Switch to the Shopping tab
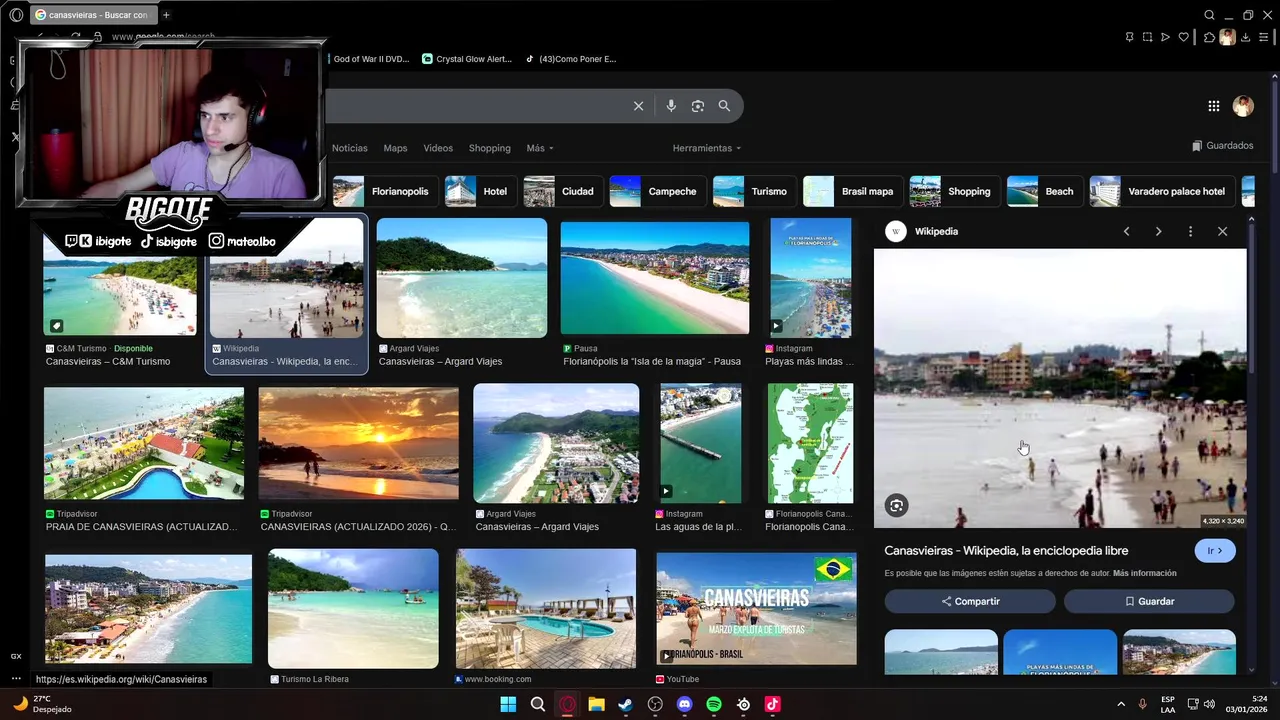Screen dimensions: 1280x720 (x=490, y=148)
